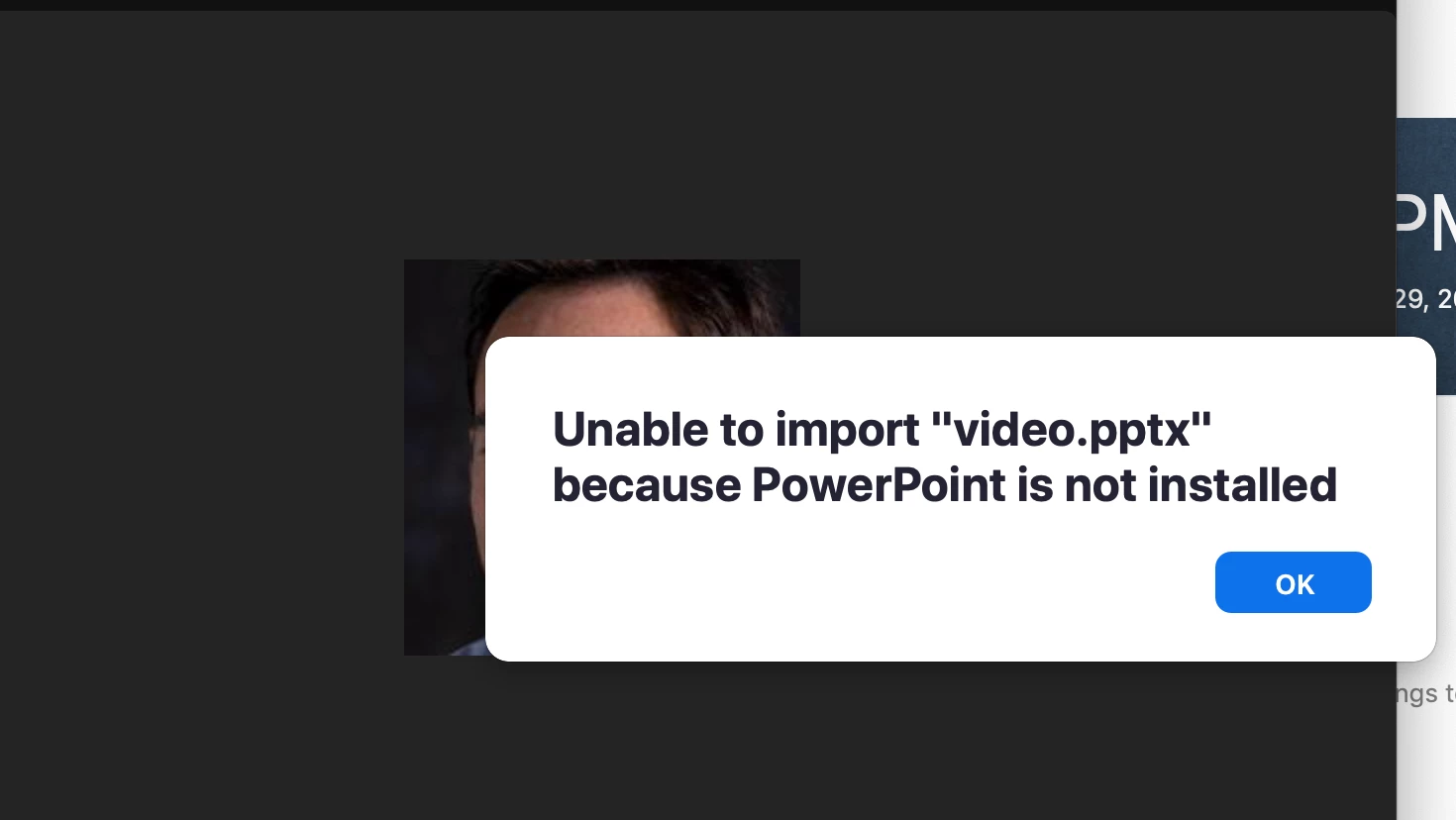Click the quoted "video.pptx" filename in the dialog
1456x820 pixels.
(1073, 430)
